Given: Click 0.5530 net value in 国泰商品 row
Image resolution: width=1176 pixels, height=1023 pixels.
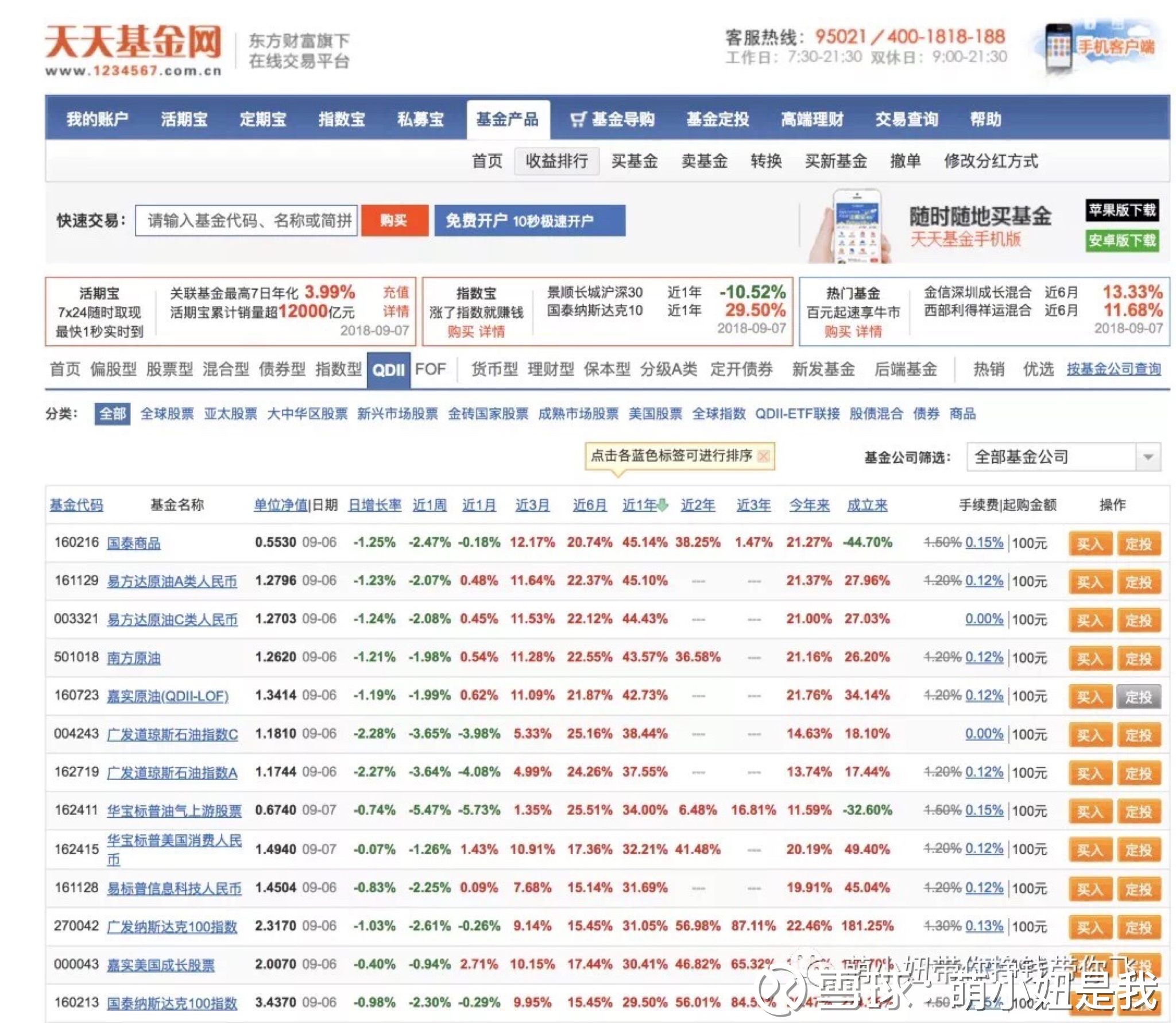Looking at the screenshot, I should 276,542.
